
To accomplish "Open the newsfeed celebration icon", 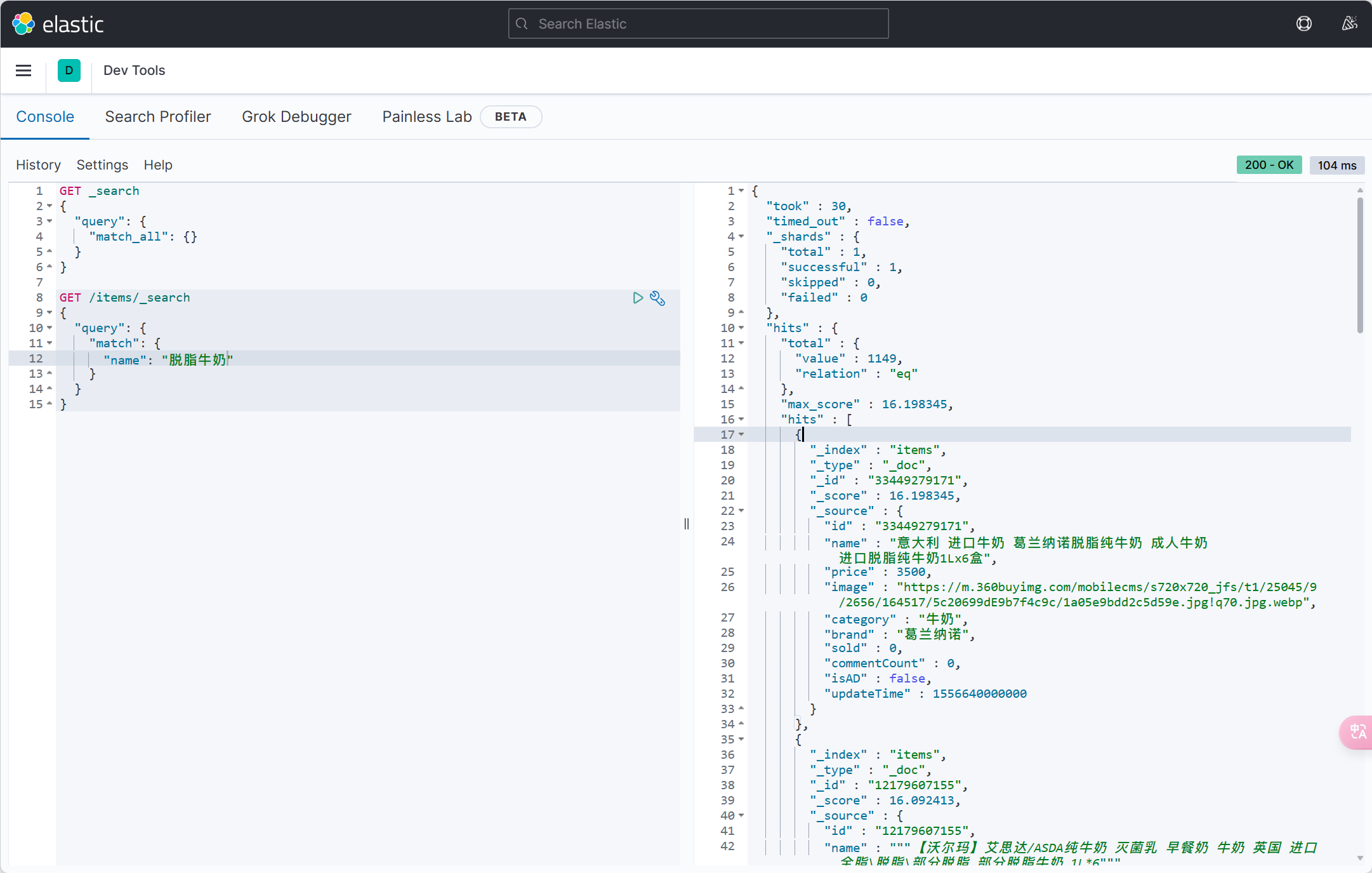I will coord(1349,23).
